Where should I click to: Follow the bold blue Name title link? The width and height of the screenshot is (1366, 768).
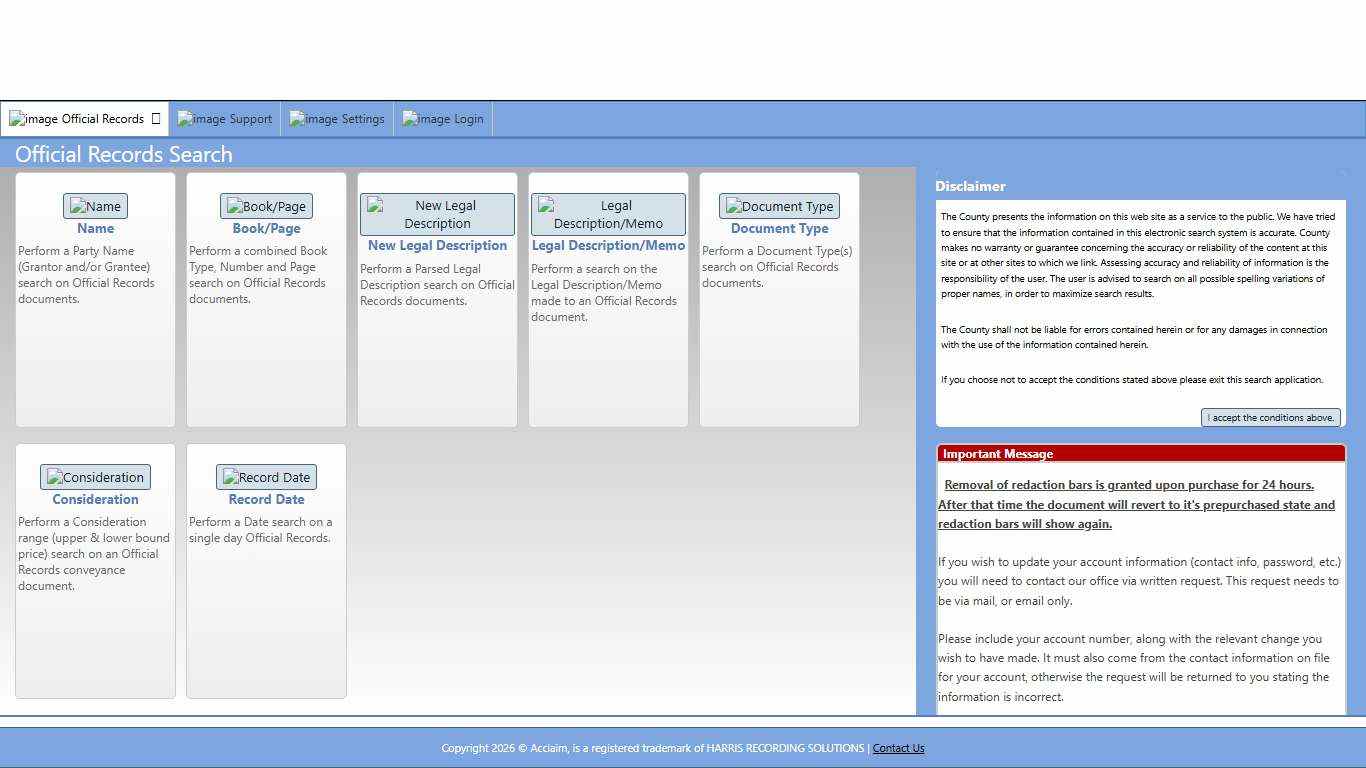pos(95,228)
